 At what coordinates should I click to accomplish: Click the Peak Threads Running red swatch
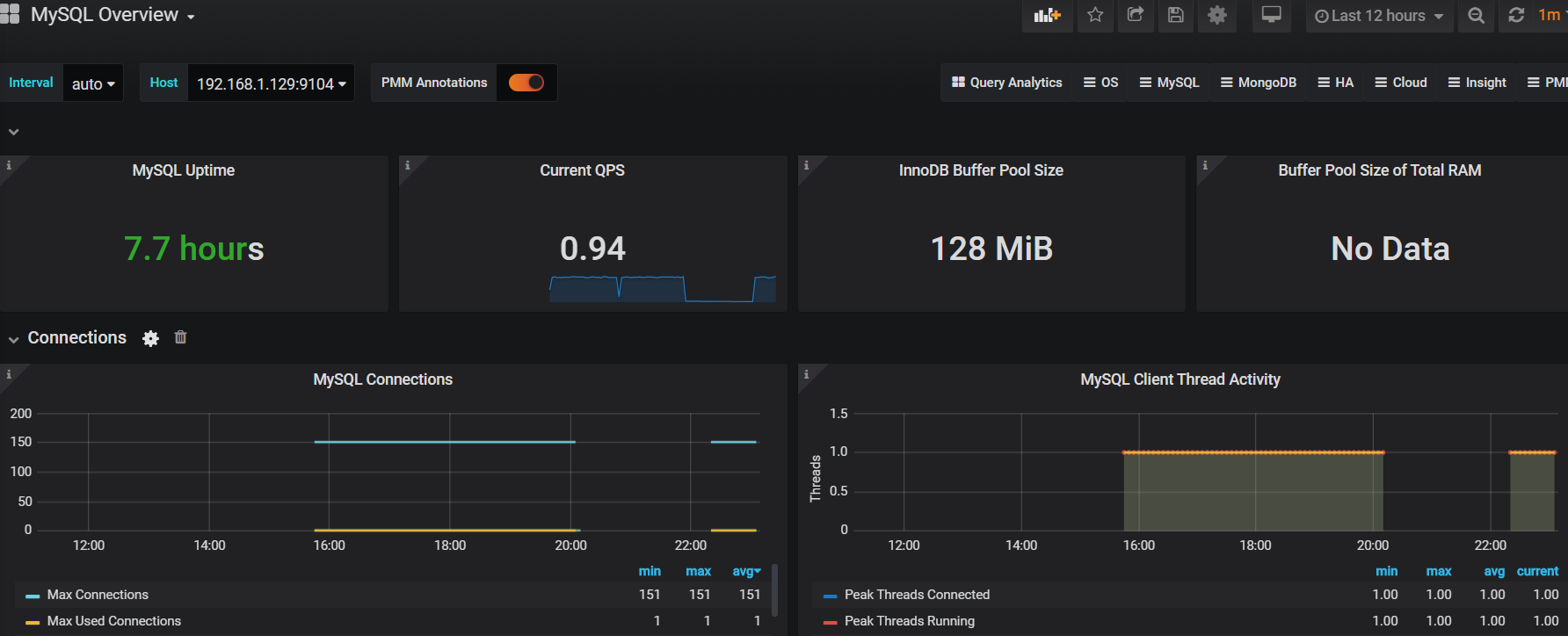(x=831, y=622)
